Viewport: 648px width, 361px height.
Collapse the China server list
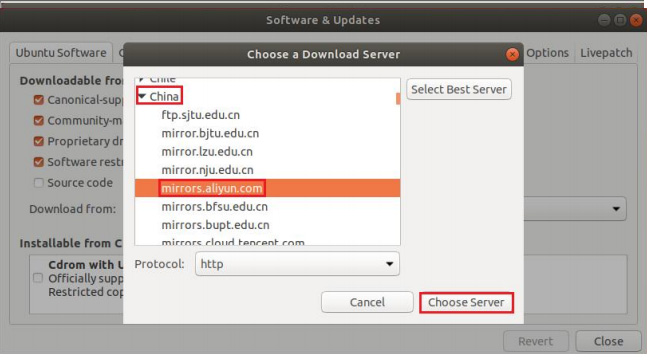tap(142, 96)
